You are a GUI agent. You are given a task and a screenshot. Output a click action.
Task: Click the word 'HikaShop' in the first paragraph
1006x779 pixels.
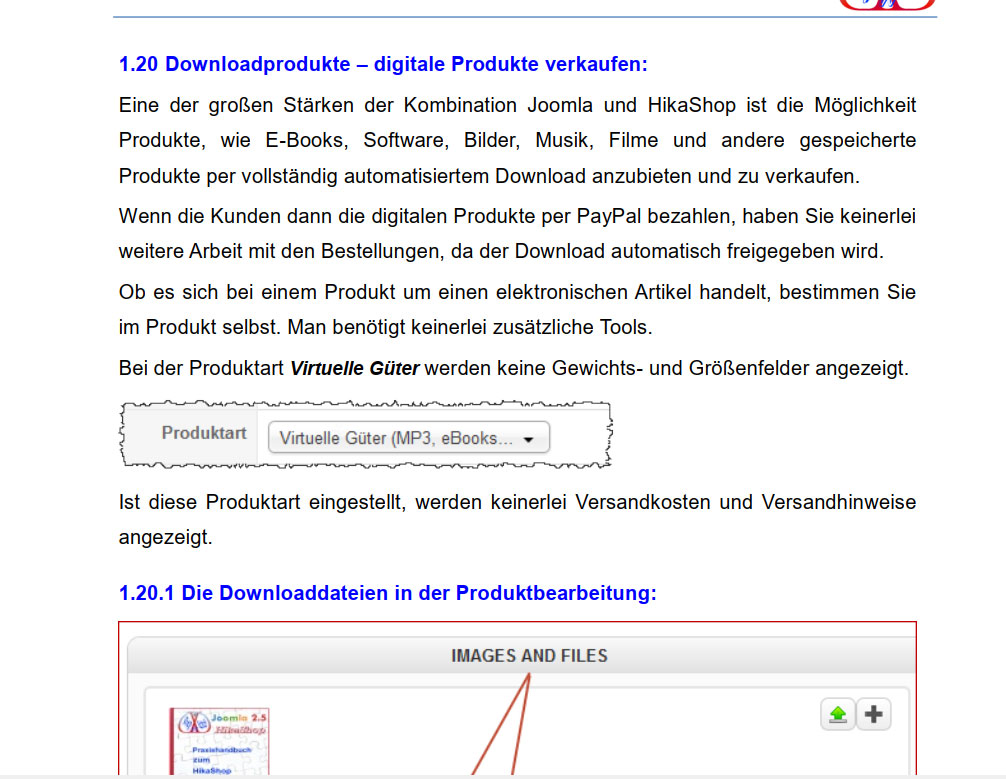692,105
